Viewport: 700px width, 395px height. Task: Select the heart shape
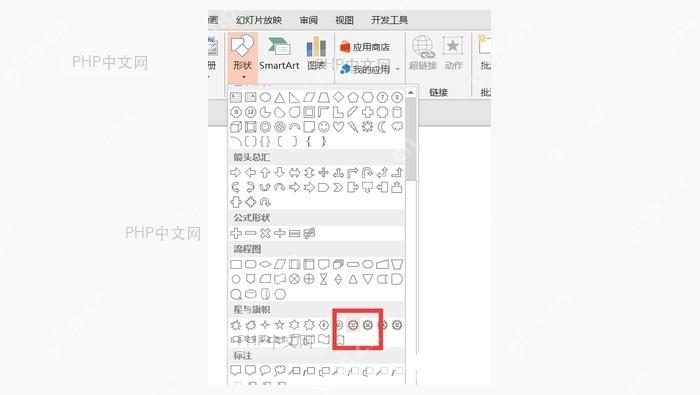pyautogui.click(x=338, y=127)
